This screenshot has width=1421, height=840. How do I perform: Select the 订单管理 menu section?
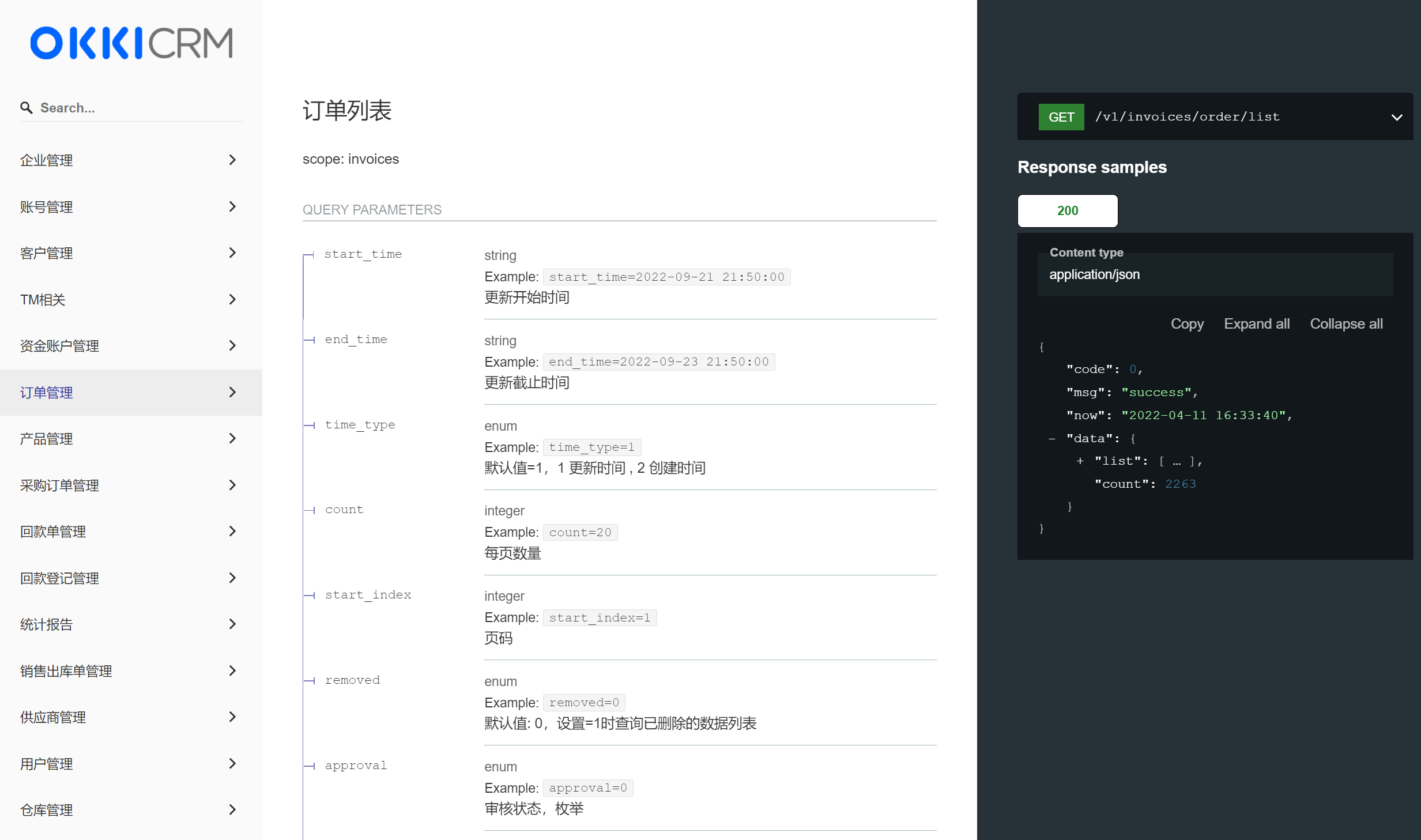[x=131, y=393]
